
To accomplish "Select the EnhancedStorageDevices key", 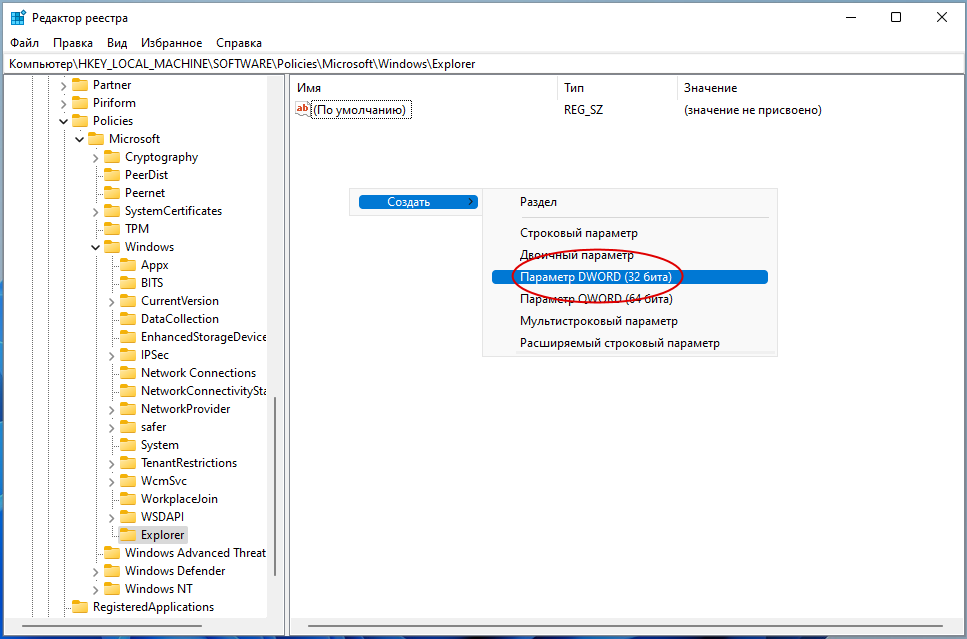I will 204,337.
